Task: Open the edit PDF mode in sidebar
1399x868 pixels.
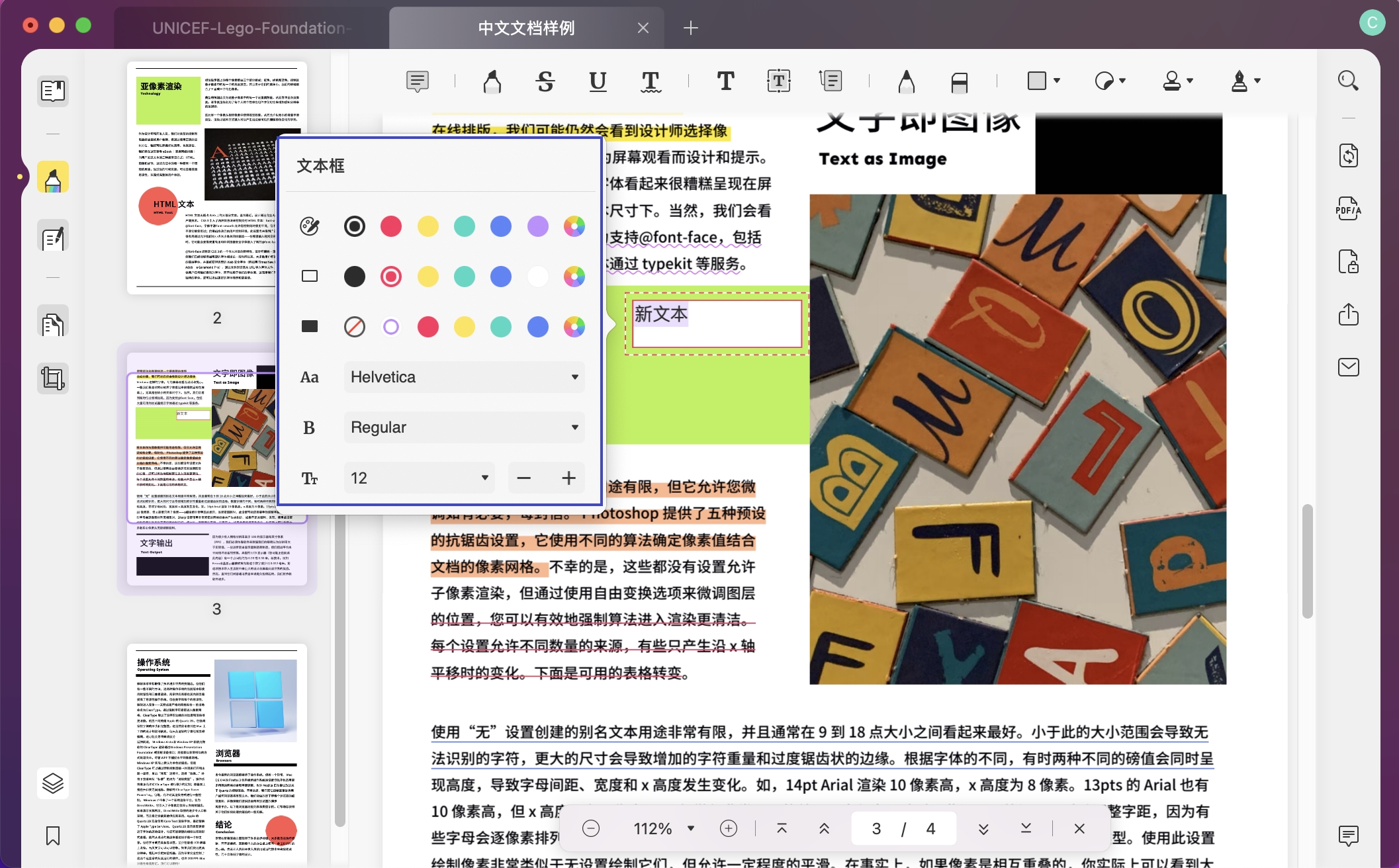Action: coord(53,236)
